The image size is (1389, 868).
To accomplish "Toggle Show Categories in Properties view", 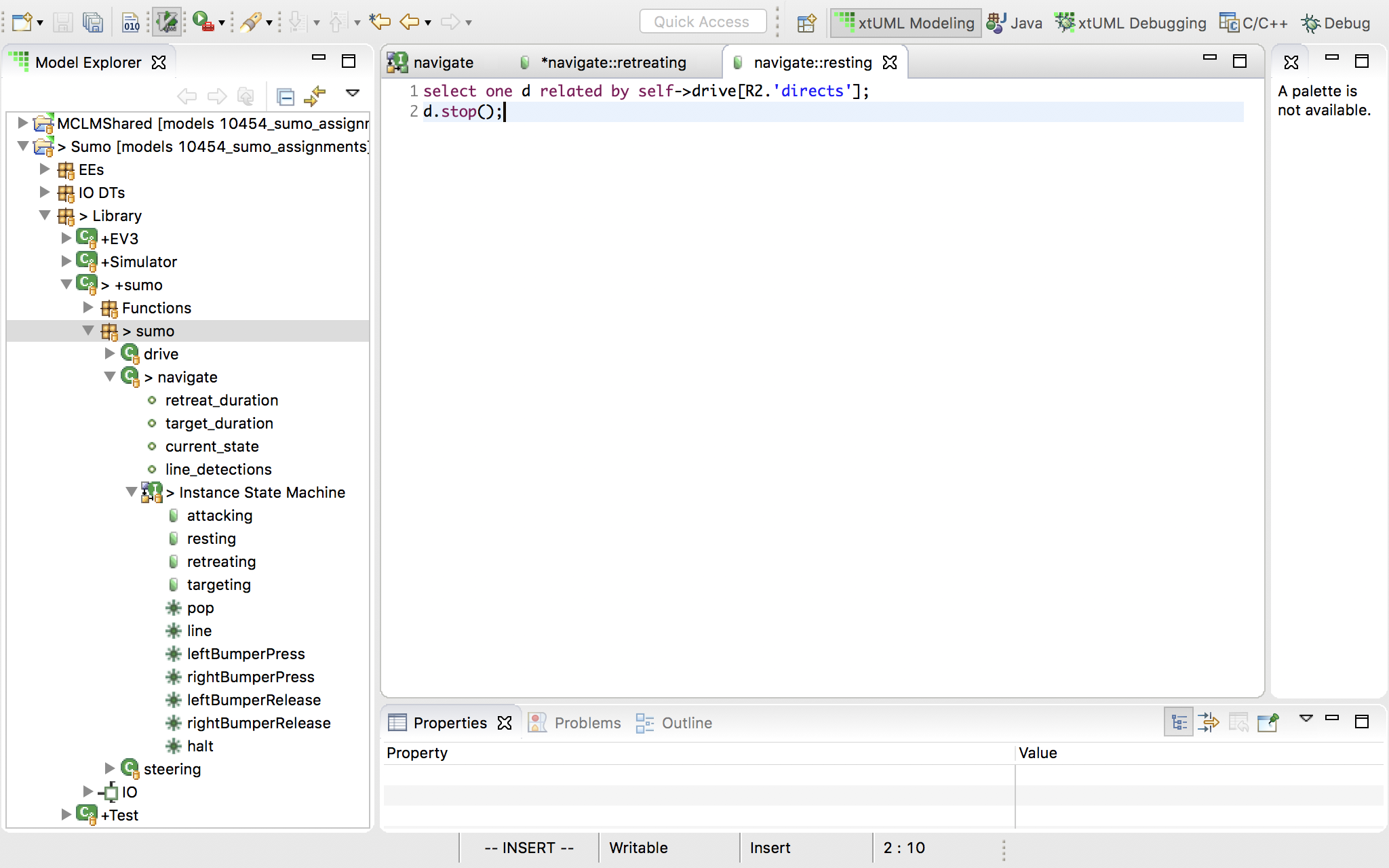I will (1179, 722).
